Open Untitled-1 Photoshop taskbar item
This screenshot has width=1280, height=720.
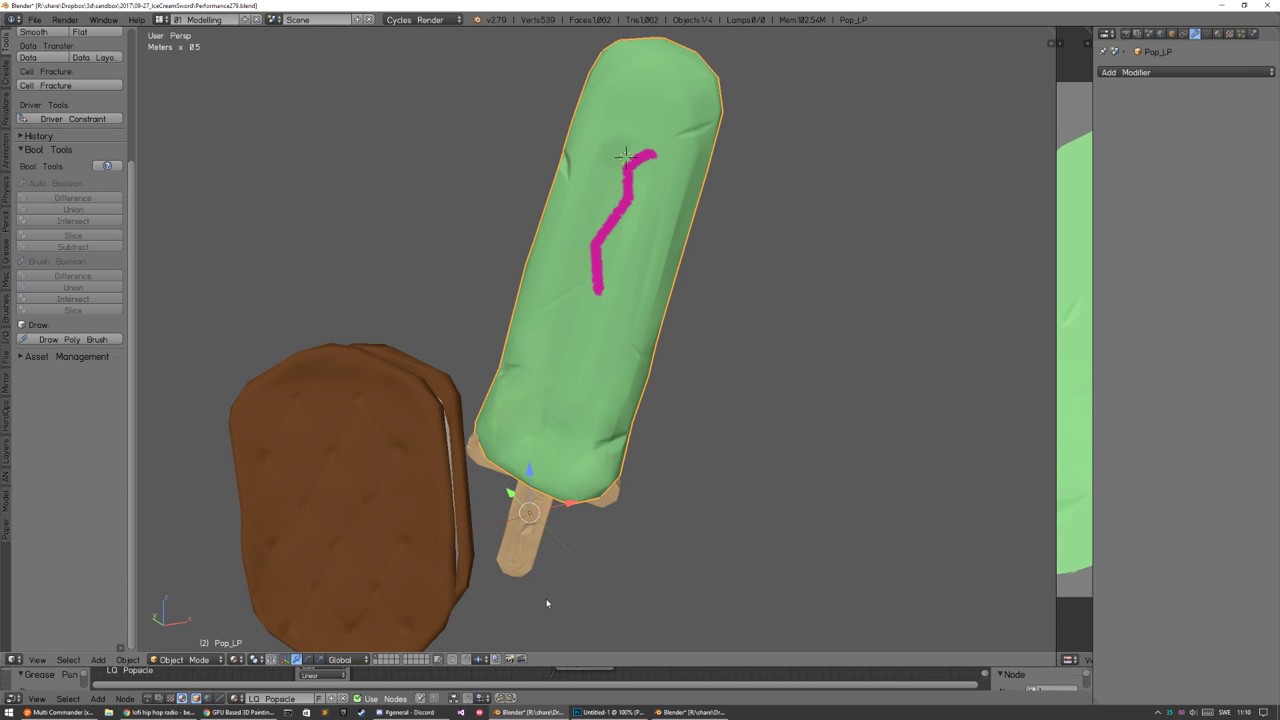coord(609,712)
